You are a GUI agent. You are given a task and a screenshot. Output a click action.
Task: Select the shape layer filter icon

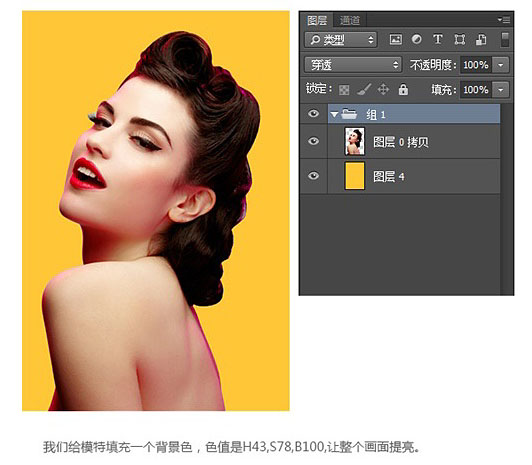tap(459, 39)
